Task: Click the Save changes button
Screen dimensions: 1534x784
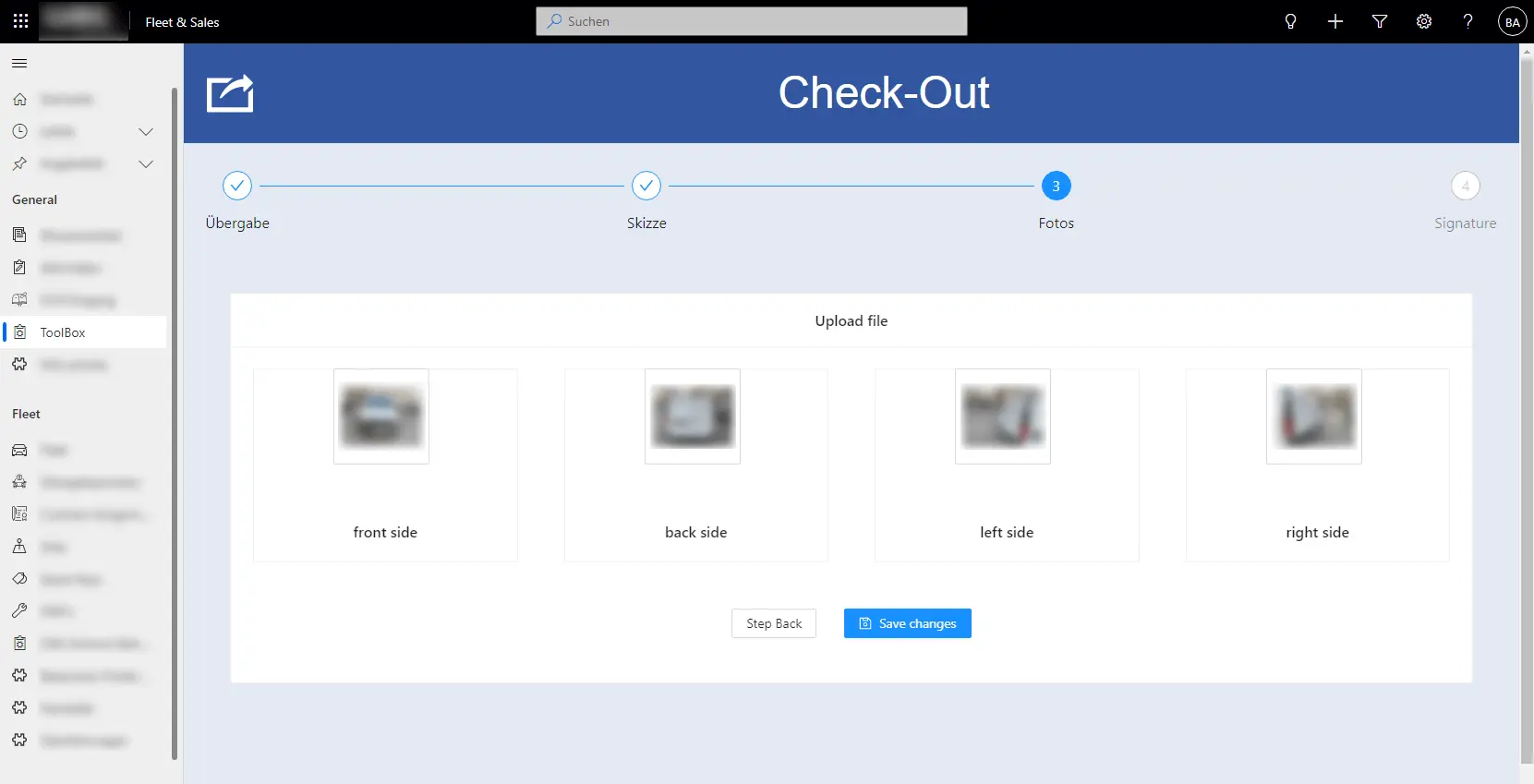Action: tap(908, 623)
